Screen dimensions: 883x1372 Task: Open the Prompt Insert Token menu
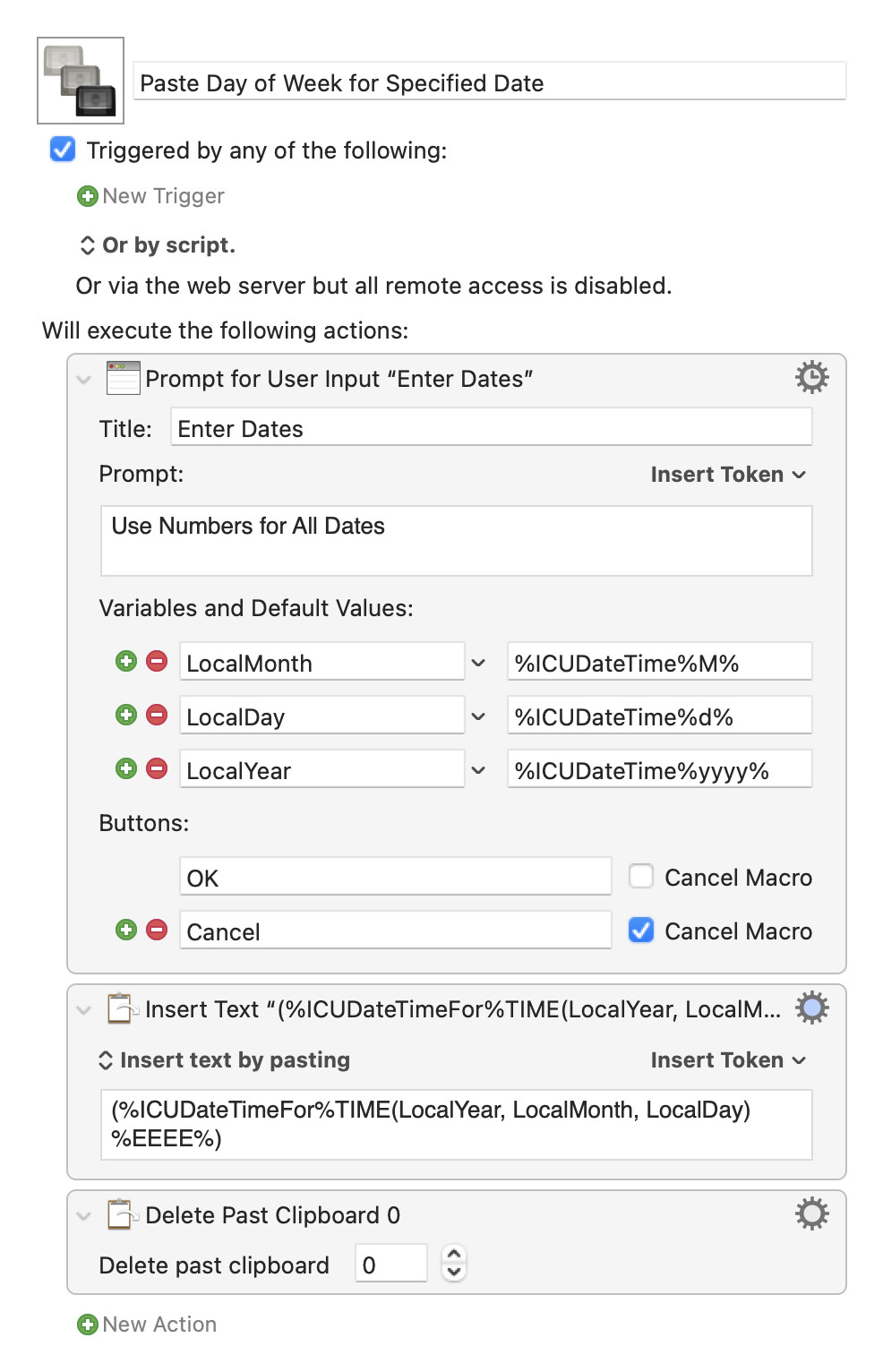click(728, 475)
